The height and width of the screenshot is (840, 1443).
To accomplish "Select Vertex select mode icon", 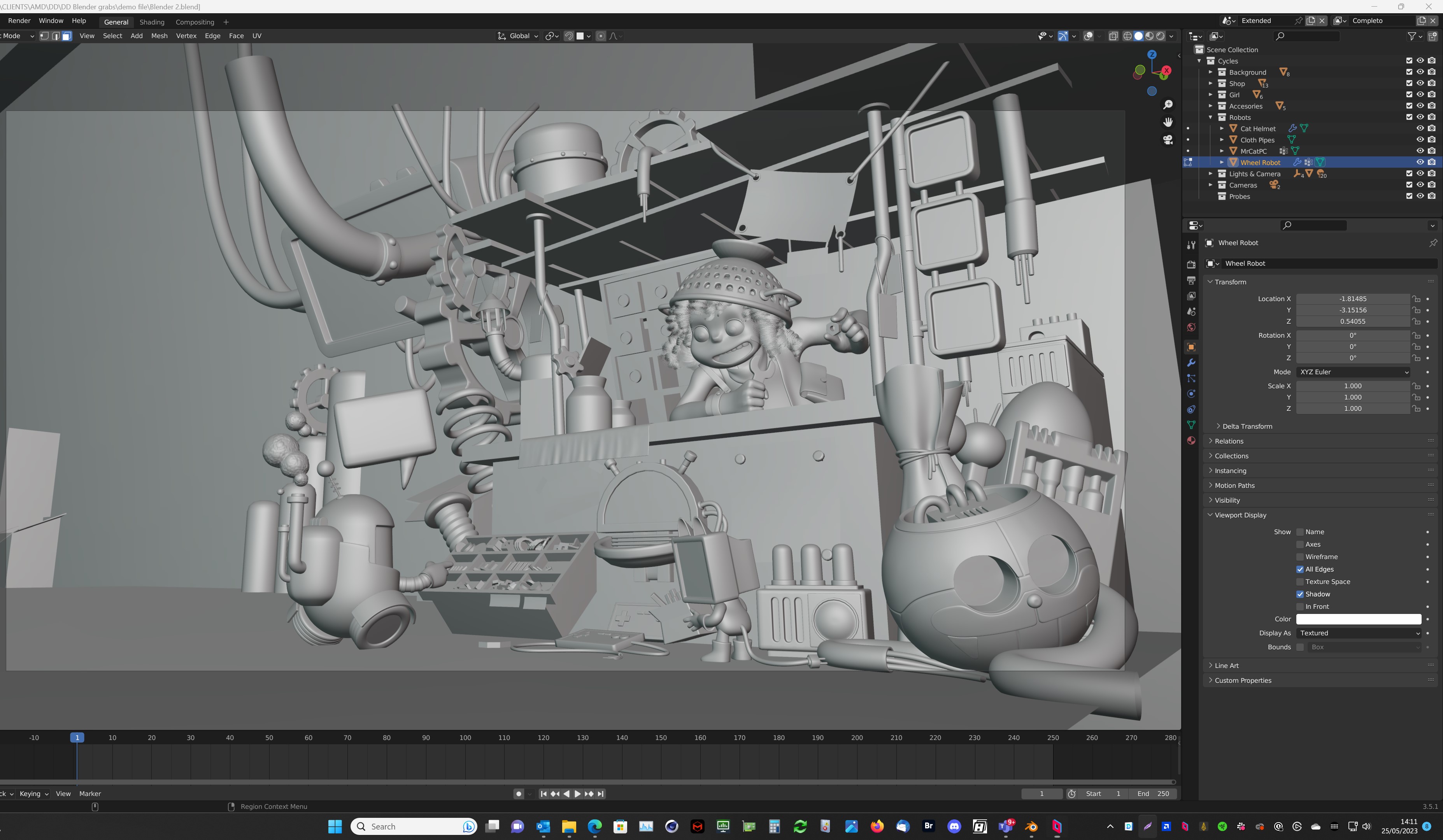I will point(44,36).
